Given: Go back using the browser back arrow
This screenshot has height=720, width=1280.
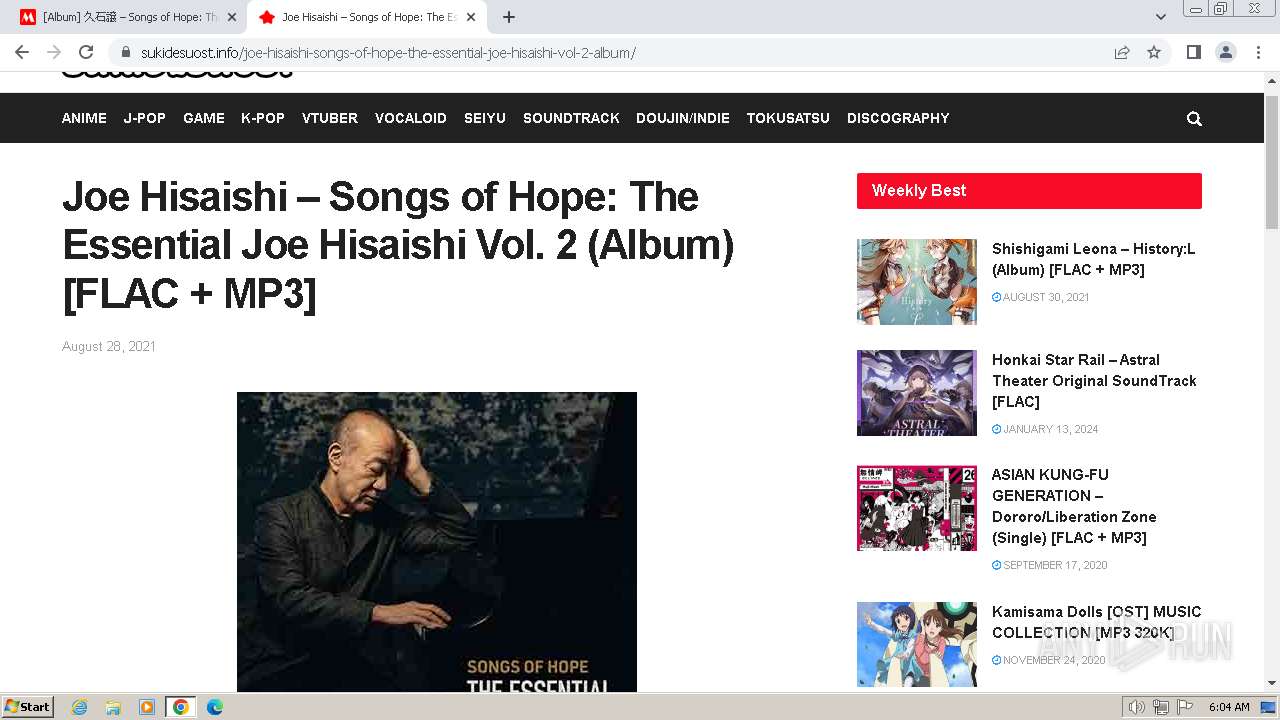Looking at the screenshot, I should tap(22, 52).
